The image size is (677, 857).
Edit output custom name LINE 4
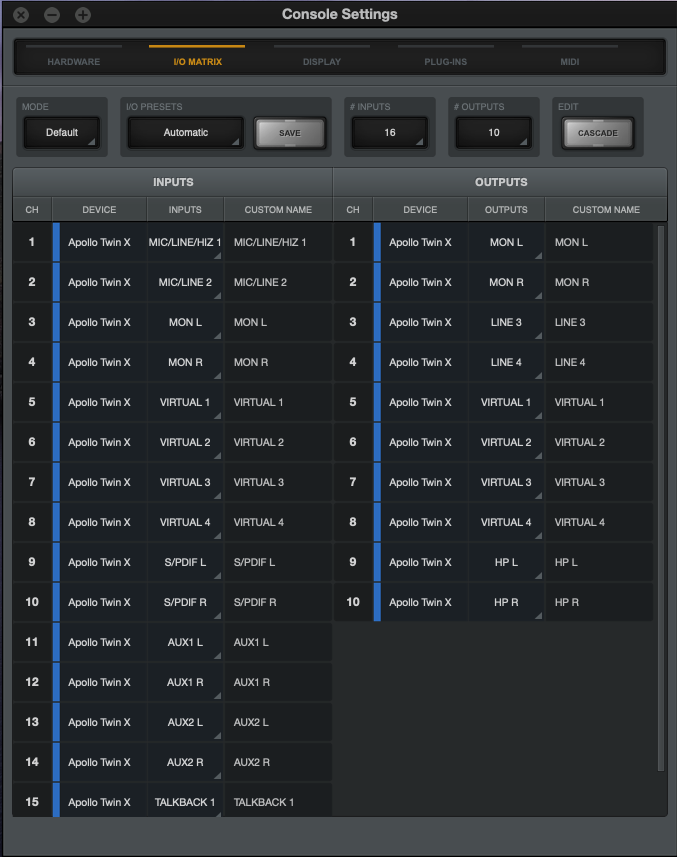tap(599, 362)
